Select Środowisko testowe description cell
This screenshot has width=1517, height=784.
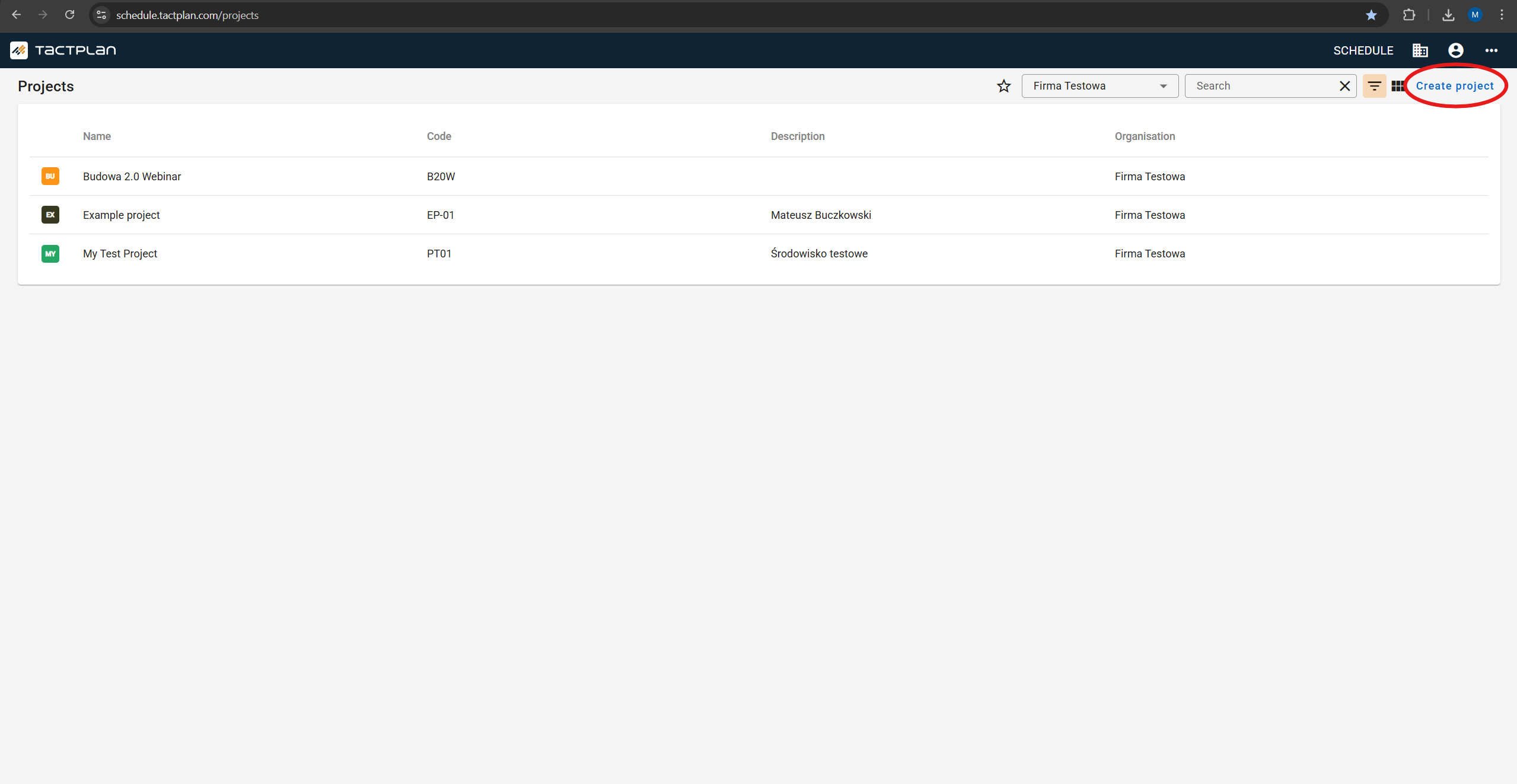coord(819,253)
